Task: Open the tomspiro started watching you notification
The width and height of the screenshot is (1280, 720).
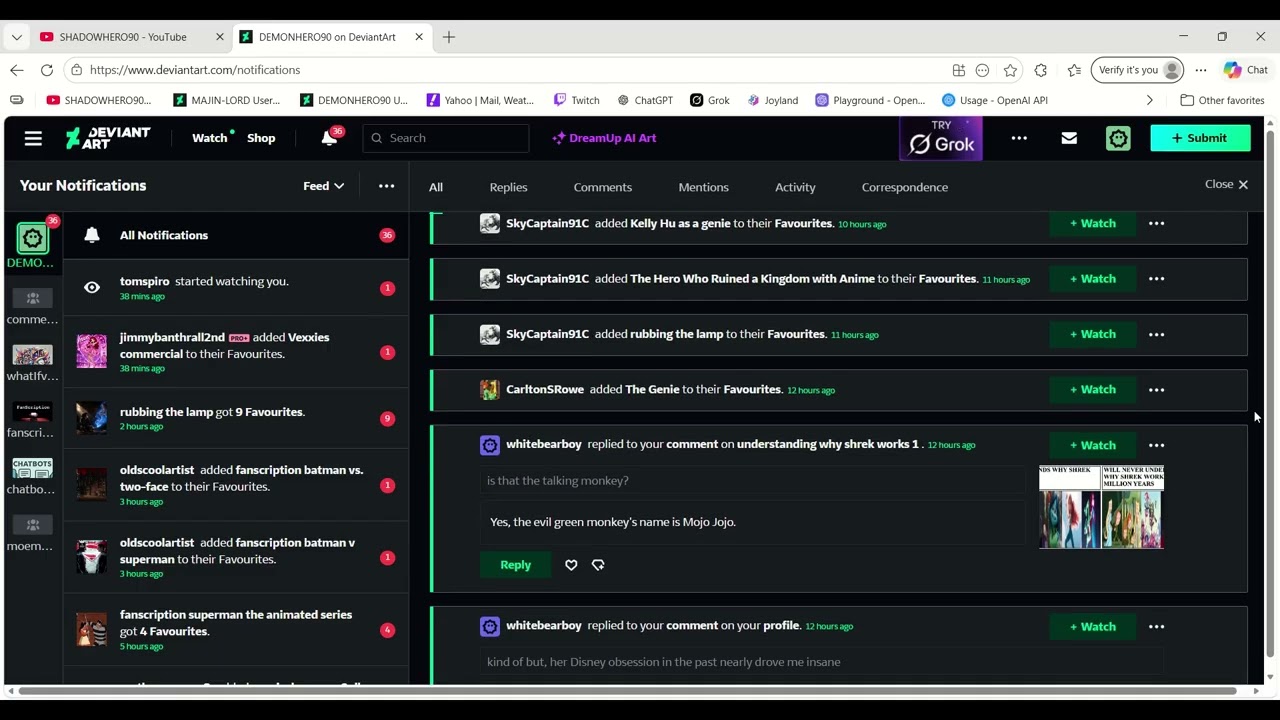Action: (236, 288)
